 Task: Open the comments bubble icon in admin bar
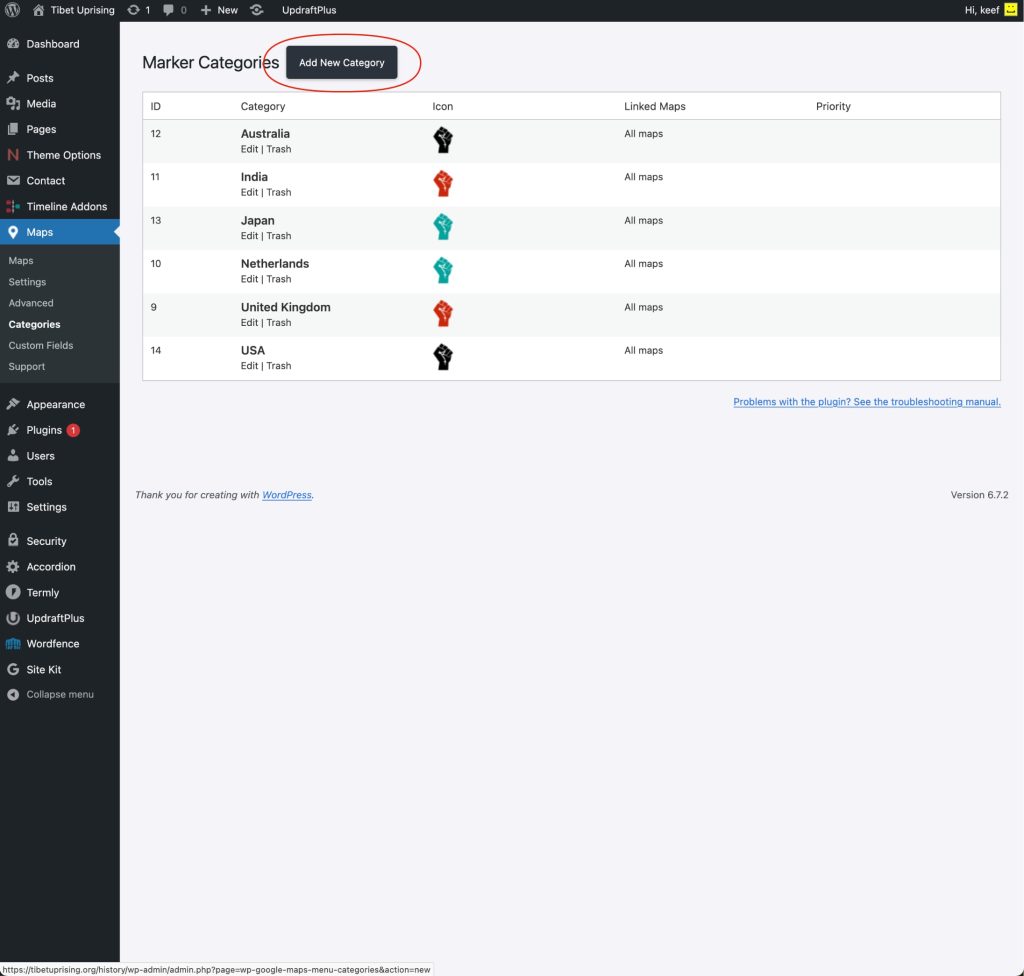point(168,10)
